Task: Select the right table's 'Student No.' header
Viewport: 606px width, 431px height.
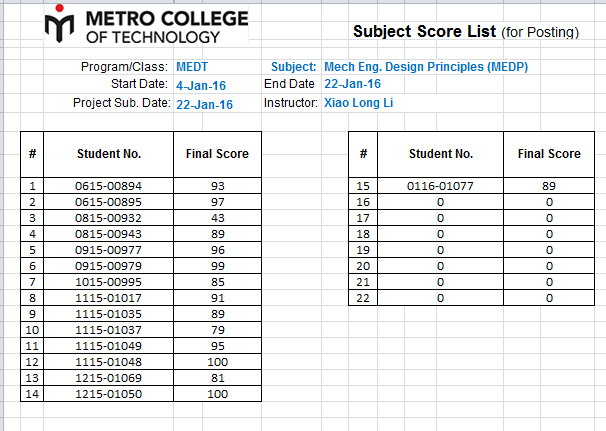Action: tap(441, 154)
